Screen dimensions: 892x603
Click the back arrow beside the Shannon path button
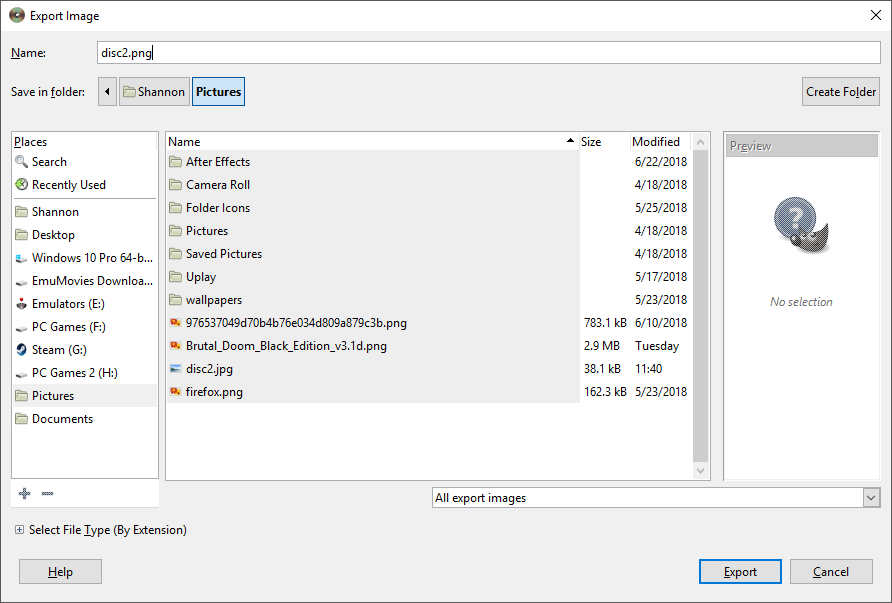point(107,92)
